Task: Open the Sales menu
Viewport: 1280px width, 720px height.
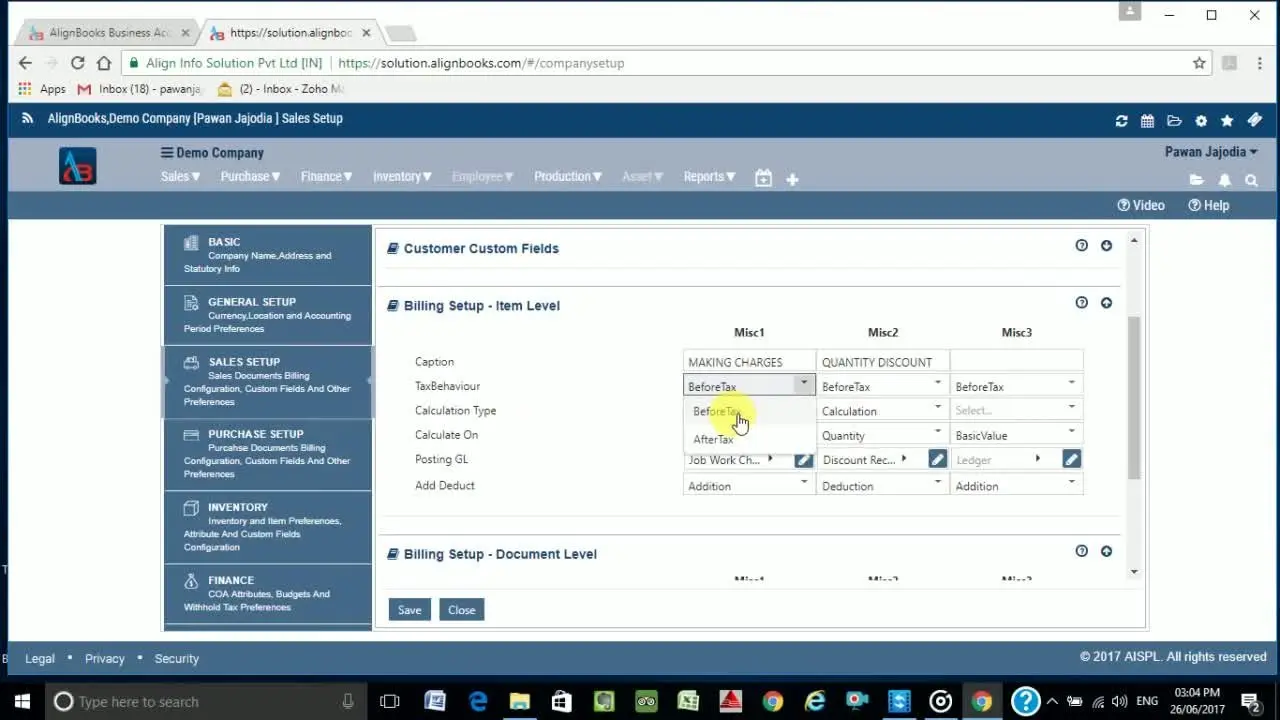Action: tap(180, 176)
